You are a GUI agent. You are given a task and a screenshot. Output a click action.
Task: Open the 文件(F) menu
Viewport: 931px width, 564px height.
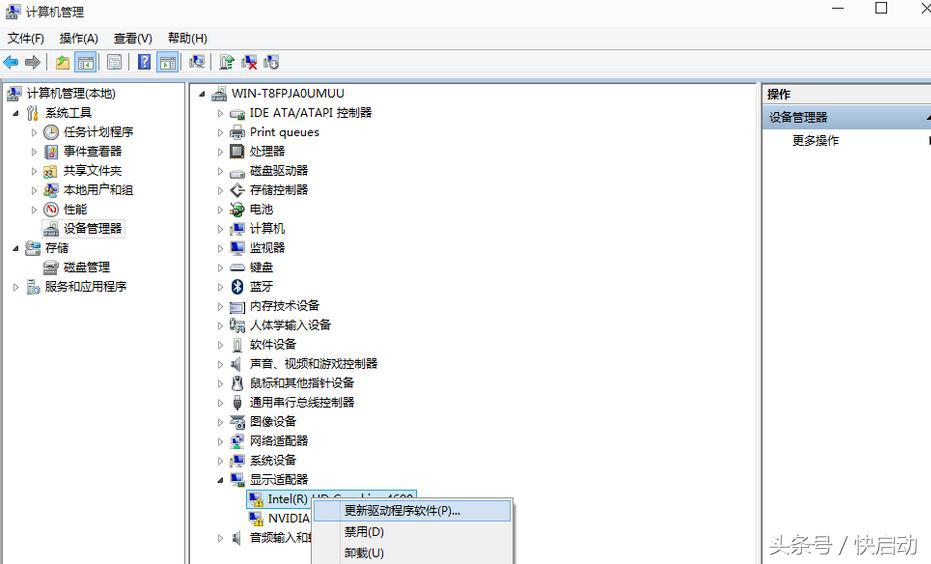point(26,38)
